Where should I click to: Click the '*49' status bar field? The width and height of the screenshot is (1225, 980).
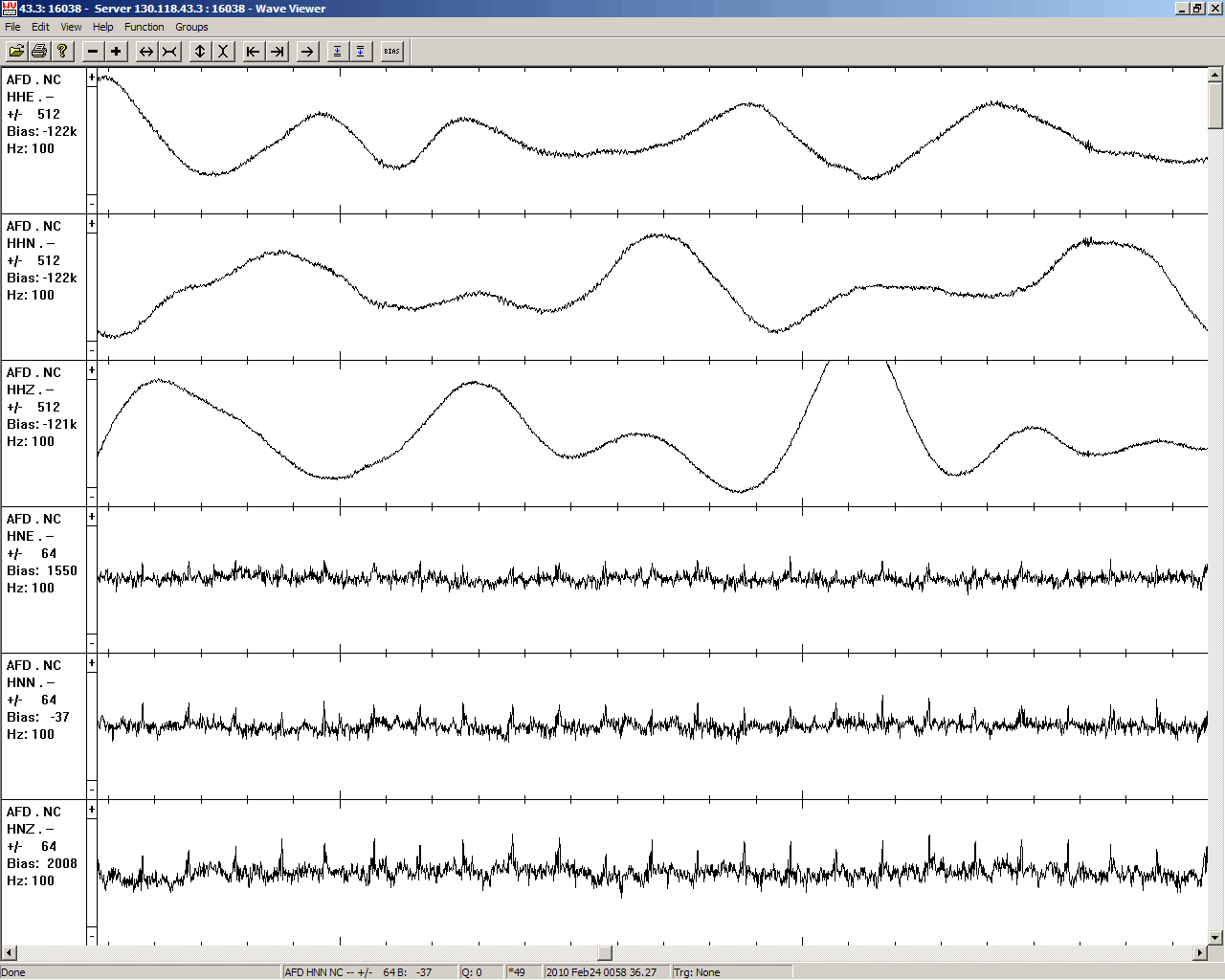pyautogui.click(x=523, y=972)
